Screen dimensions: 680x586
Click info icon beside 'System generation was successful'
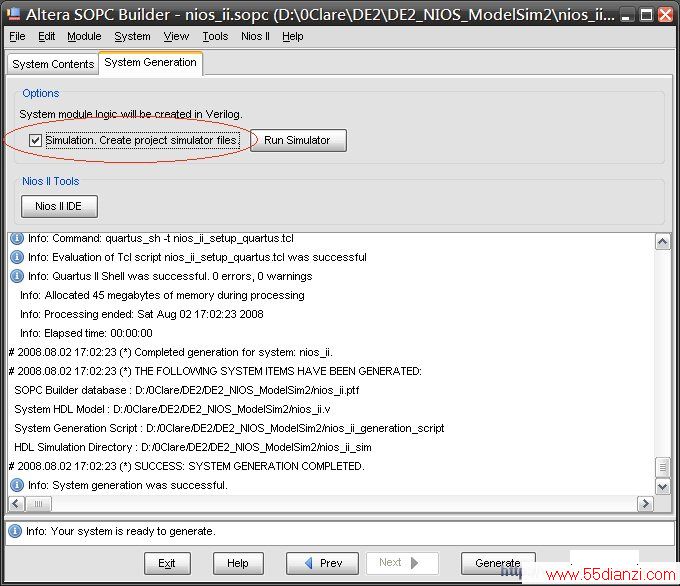click(16, 485)
